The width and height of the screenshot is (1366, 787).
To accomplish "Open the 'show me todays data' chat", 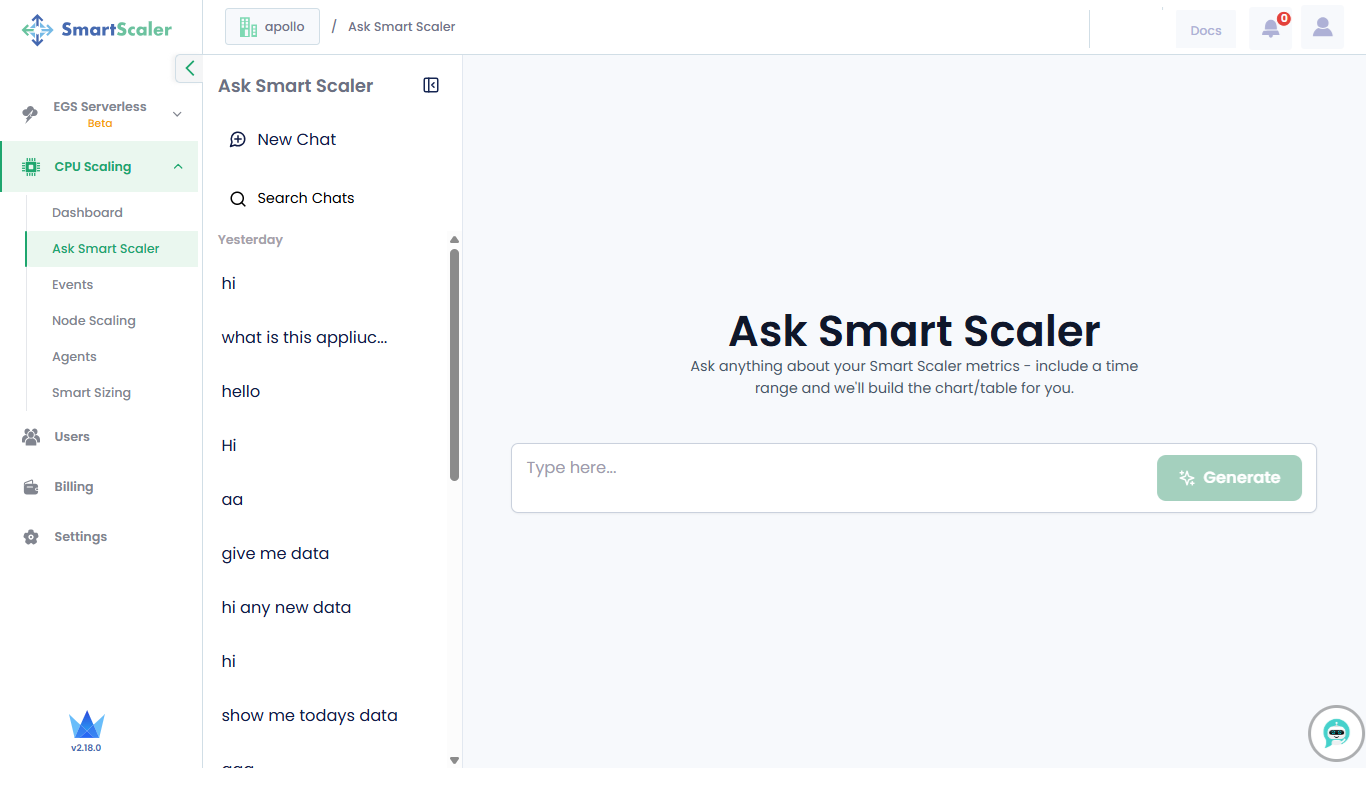I will point(309,716).
